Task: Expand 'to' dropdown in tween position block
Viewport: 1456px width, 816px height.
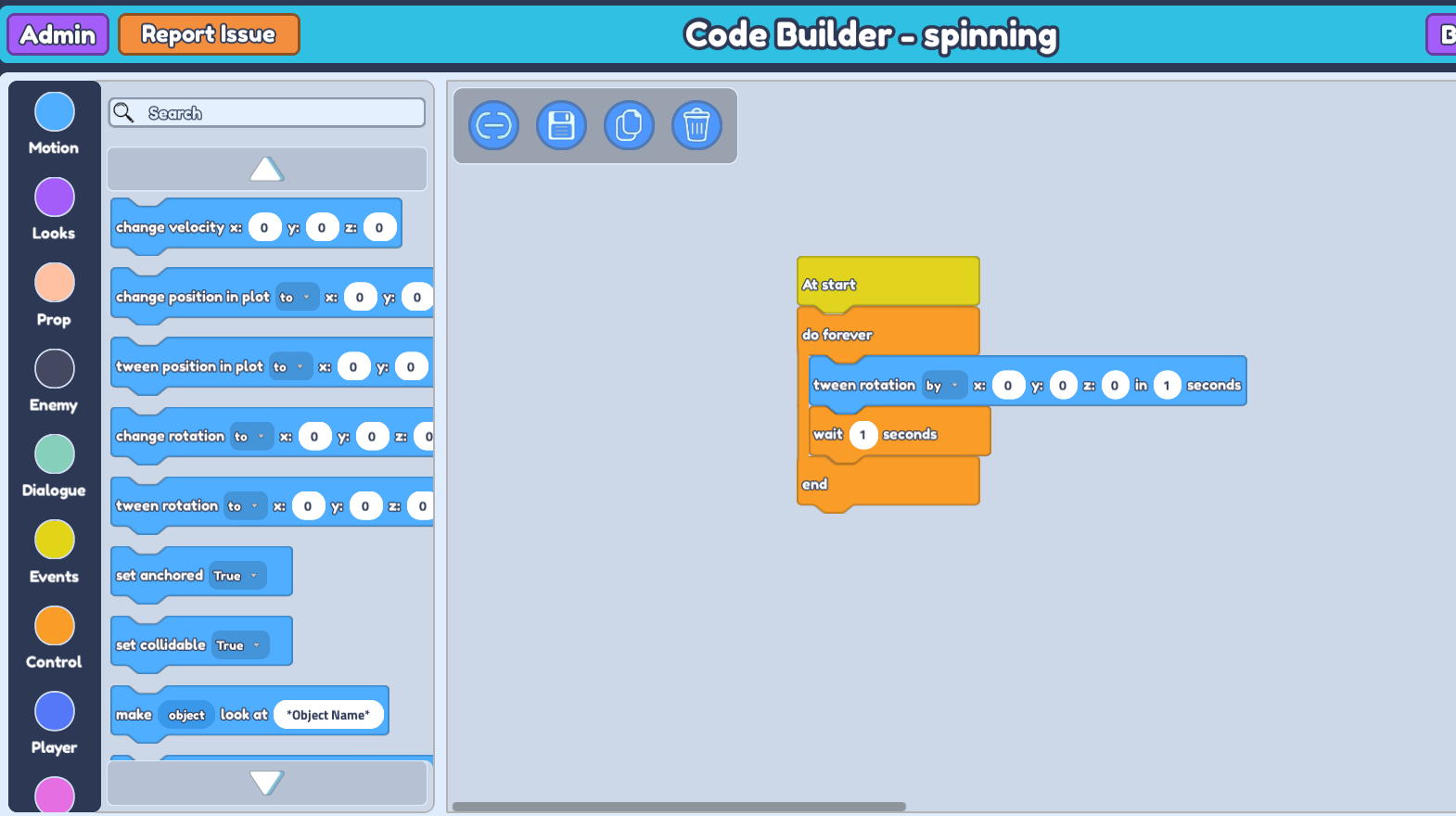Action: coord(289,367)
